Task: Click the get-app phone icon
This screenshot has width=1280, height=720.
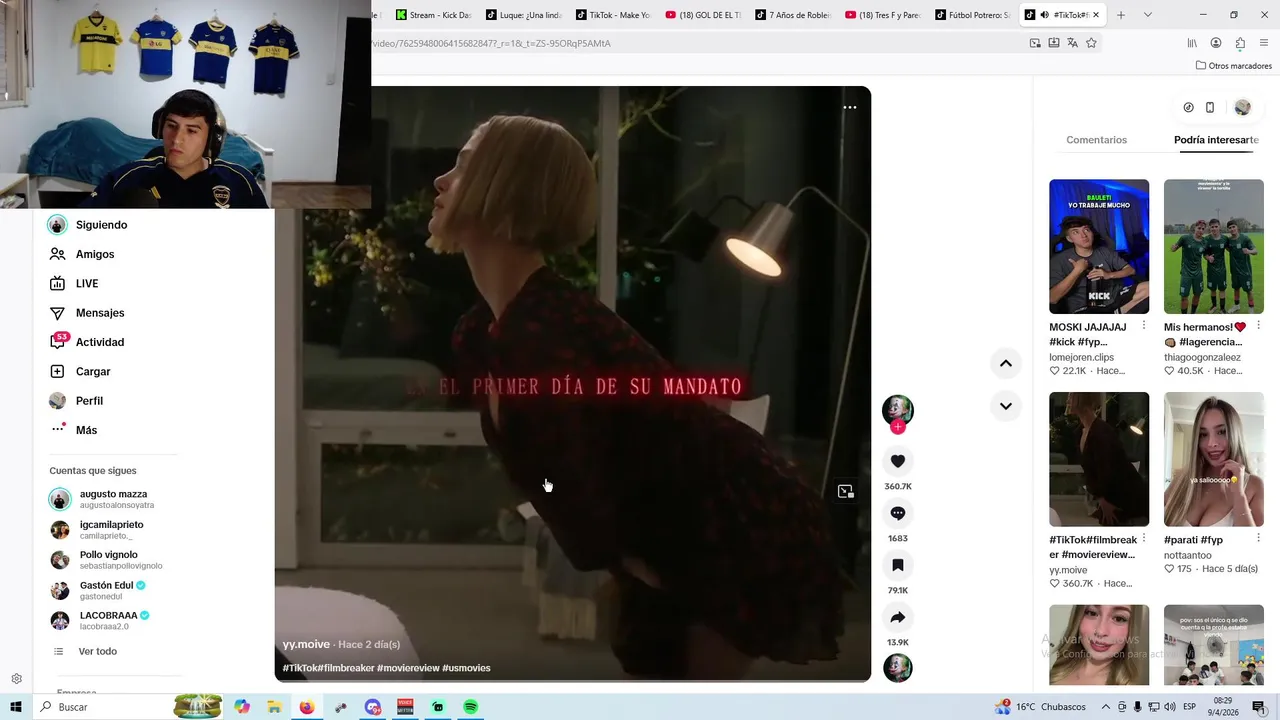Action: click(x=1210, y=107)
